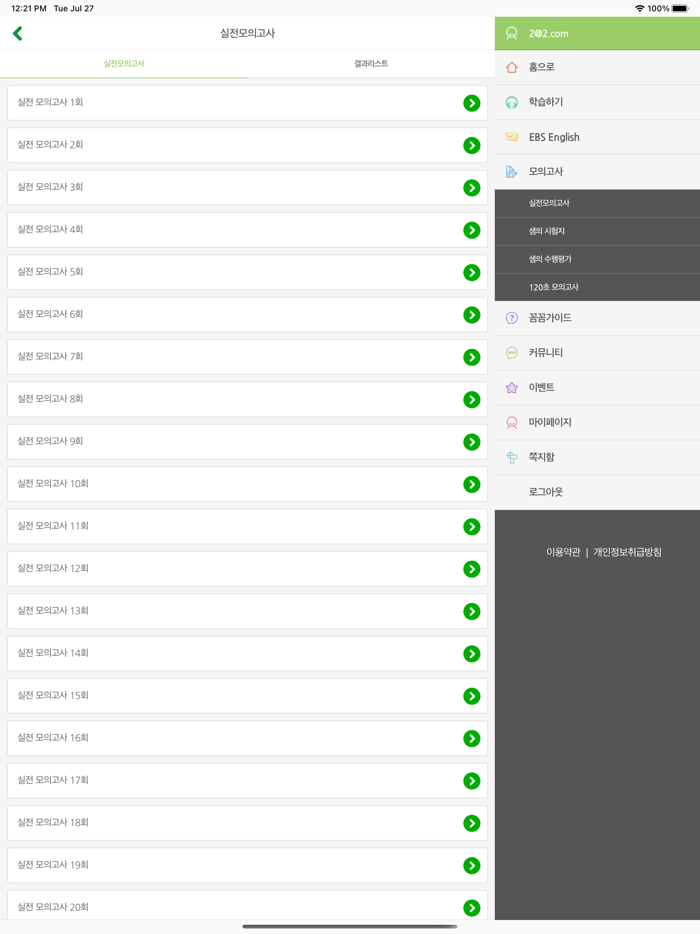Screen dimensions: 700x934
Task: Open 실전 모의고사 1회 via green arrow
Action: (472, 103)
